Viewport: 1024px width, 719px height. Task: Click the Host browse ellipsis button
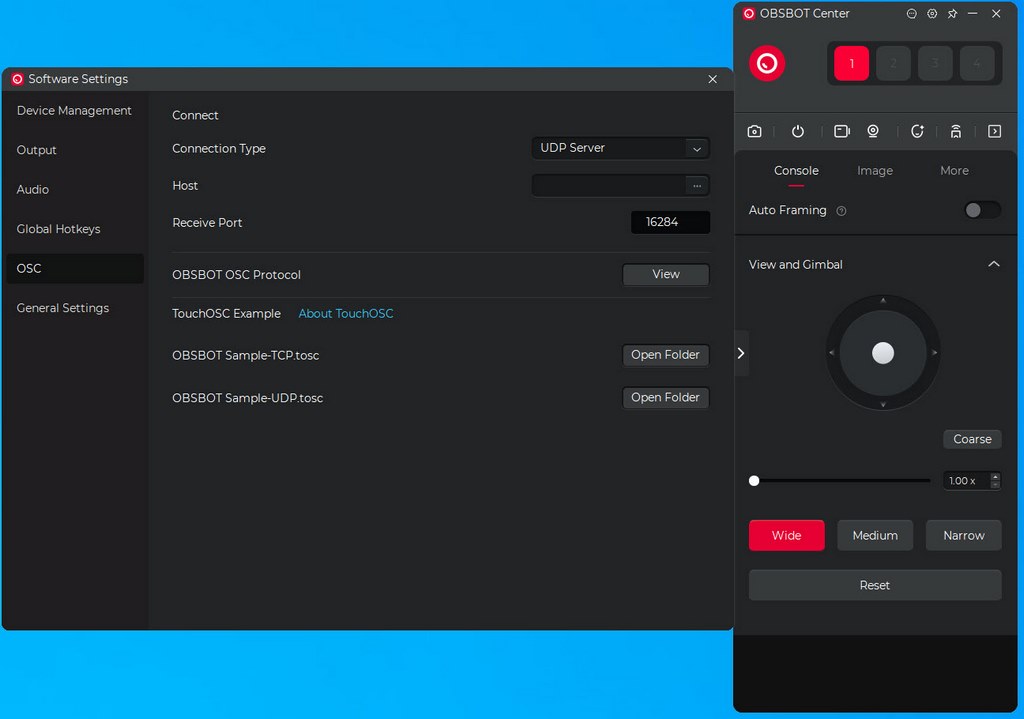697,185
